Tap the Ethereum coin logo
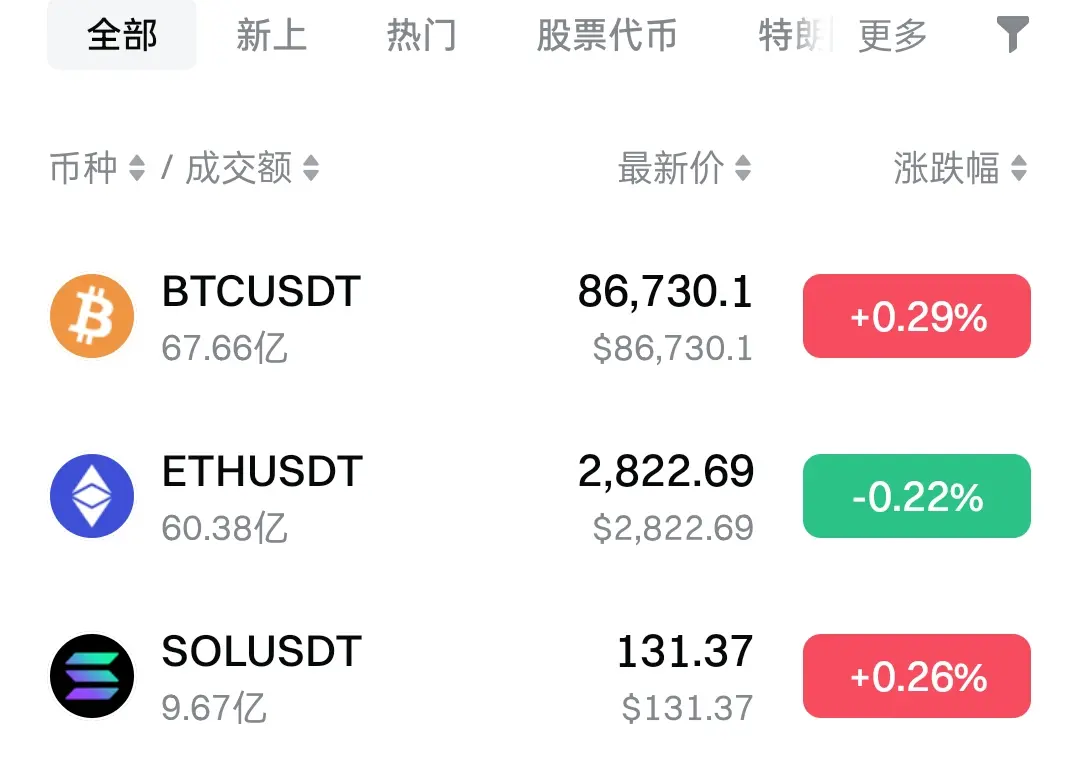The height and width of the screenshot is (775, 1079). pos(92,496)
